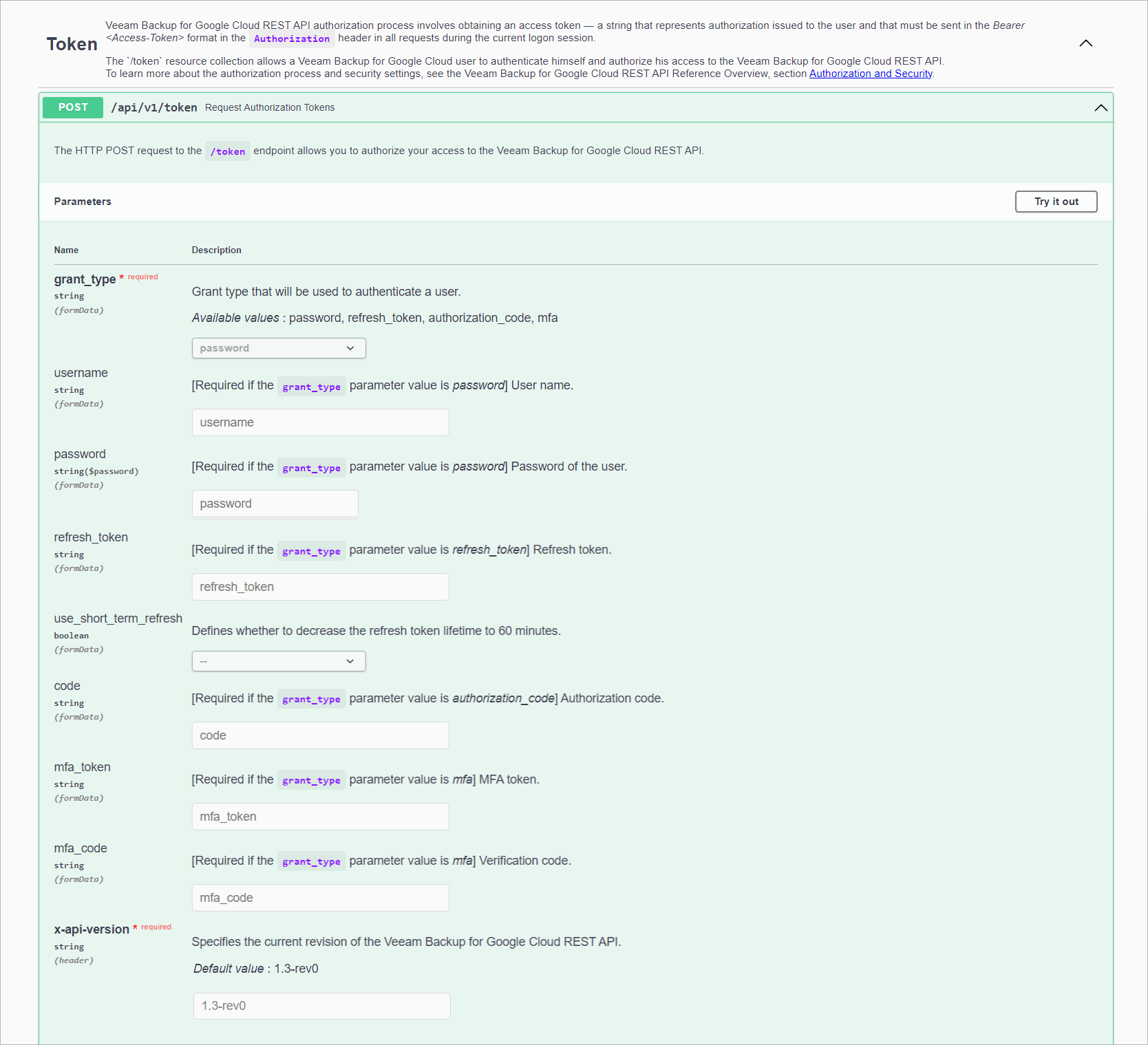The image size is (1148, 1045).
Task: Click the mfa_token input field
Action: pyautogui.click(x=321, y=817)
